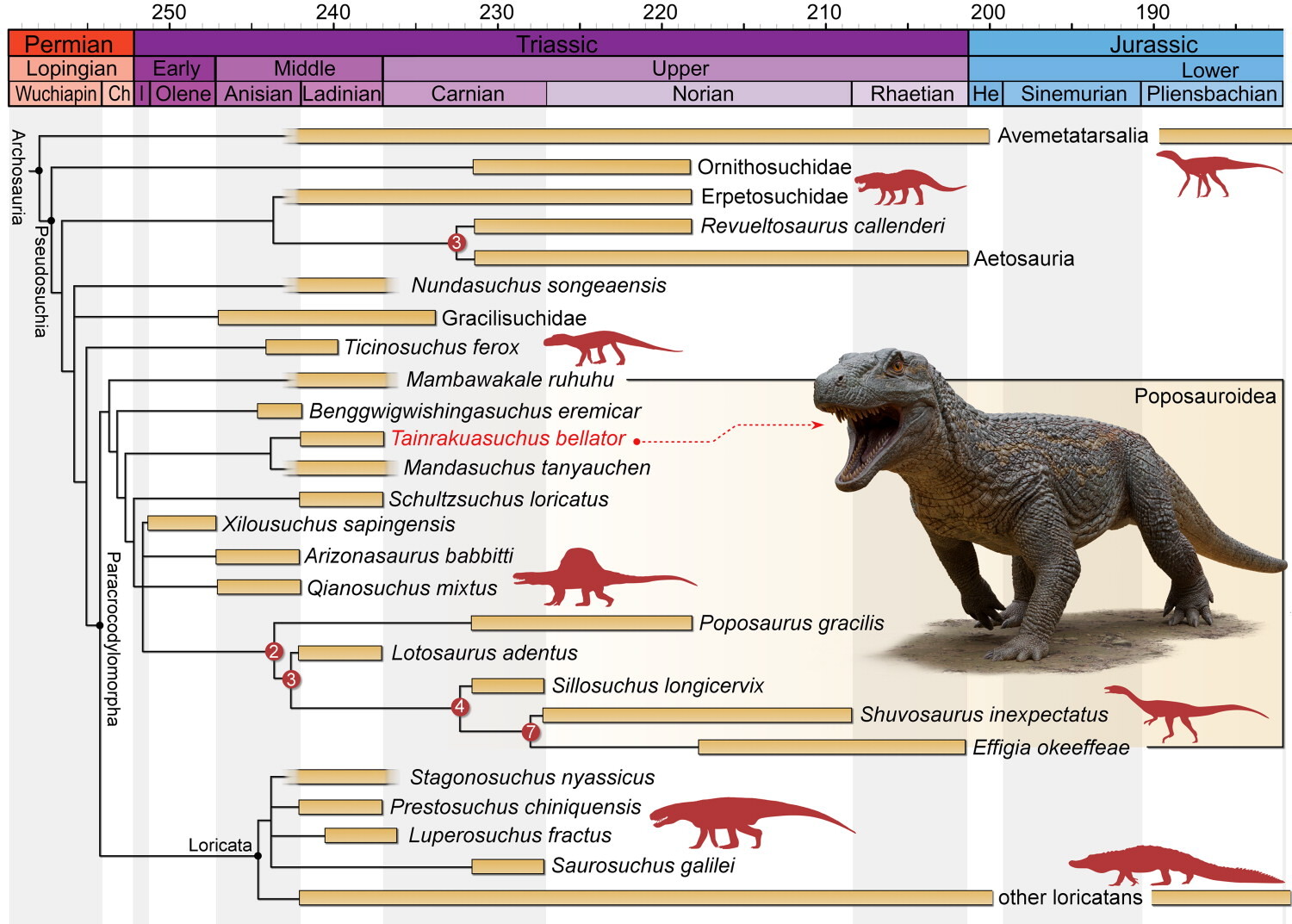Click the Poposauroidea box label
1292x924 pixels.
click(1204, 396)
